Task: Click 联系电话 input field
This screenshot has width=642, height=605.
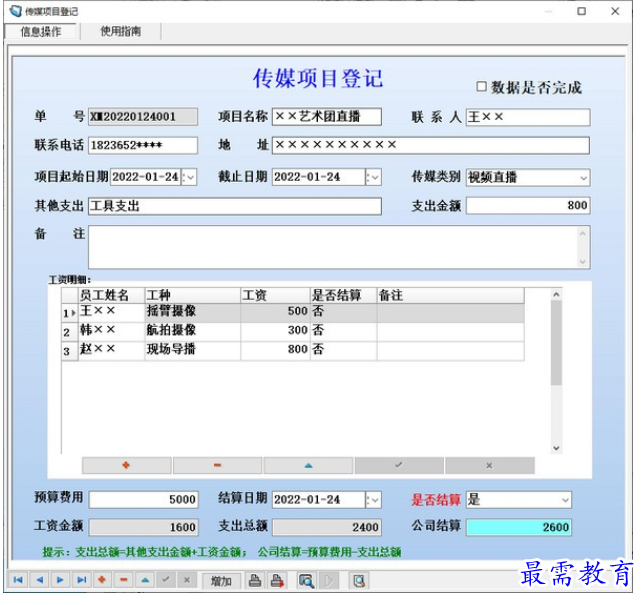Action: tap(143, 145)
